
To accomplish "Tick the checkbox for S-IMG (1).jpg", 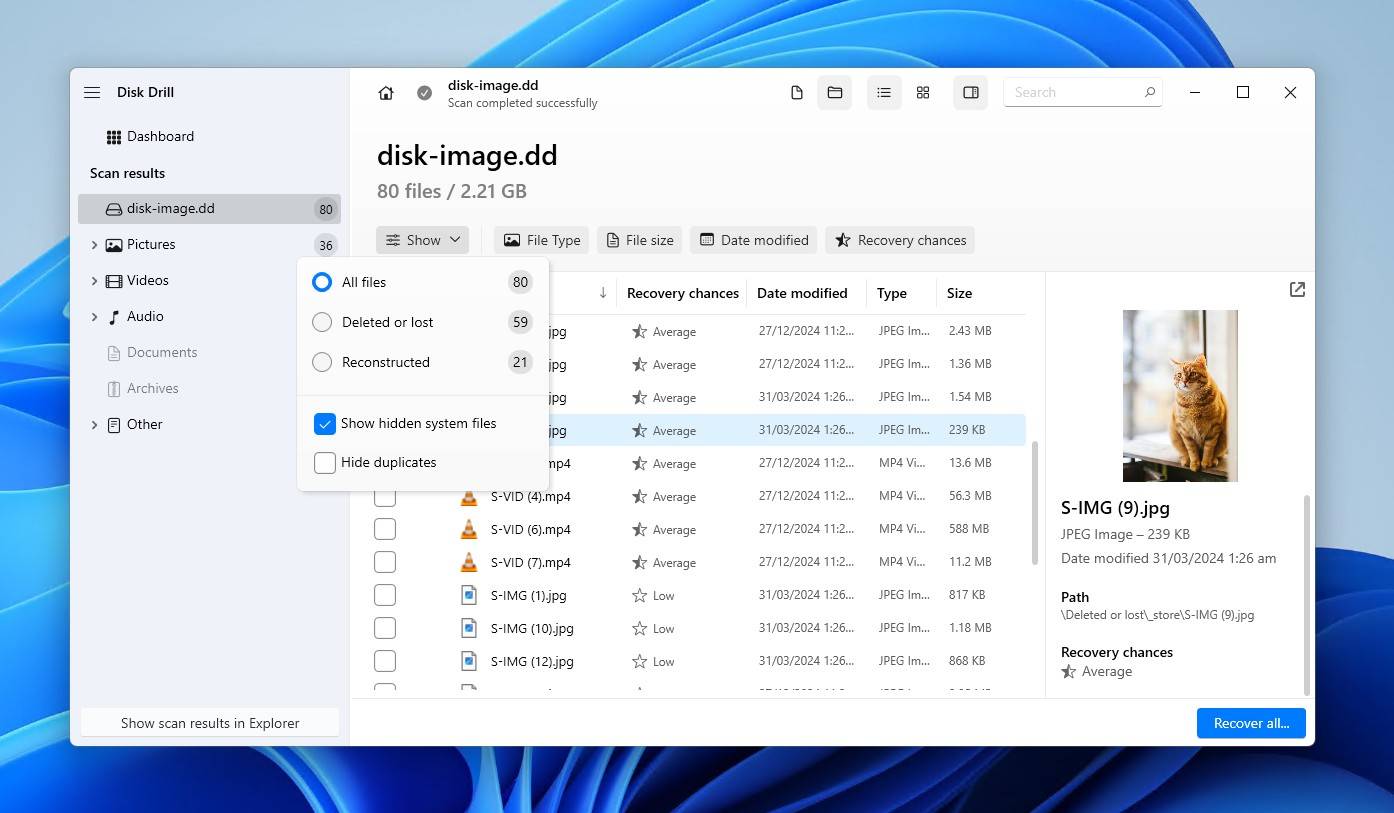I will [x=385, y=595].
